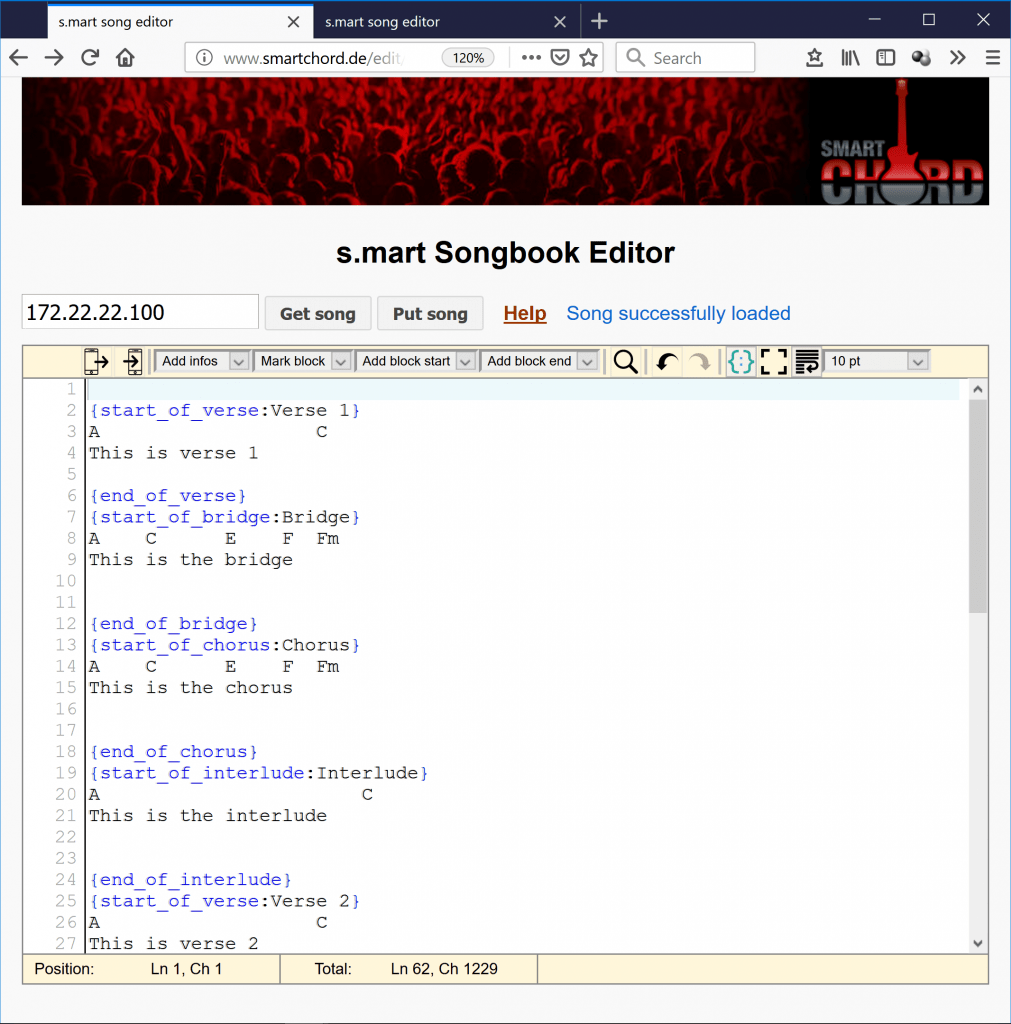Show more toolbar items chevron
1011x1024 pixels.
tap(957, 57)
